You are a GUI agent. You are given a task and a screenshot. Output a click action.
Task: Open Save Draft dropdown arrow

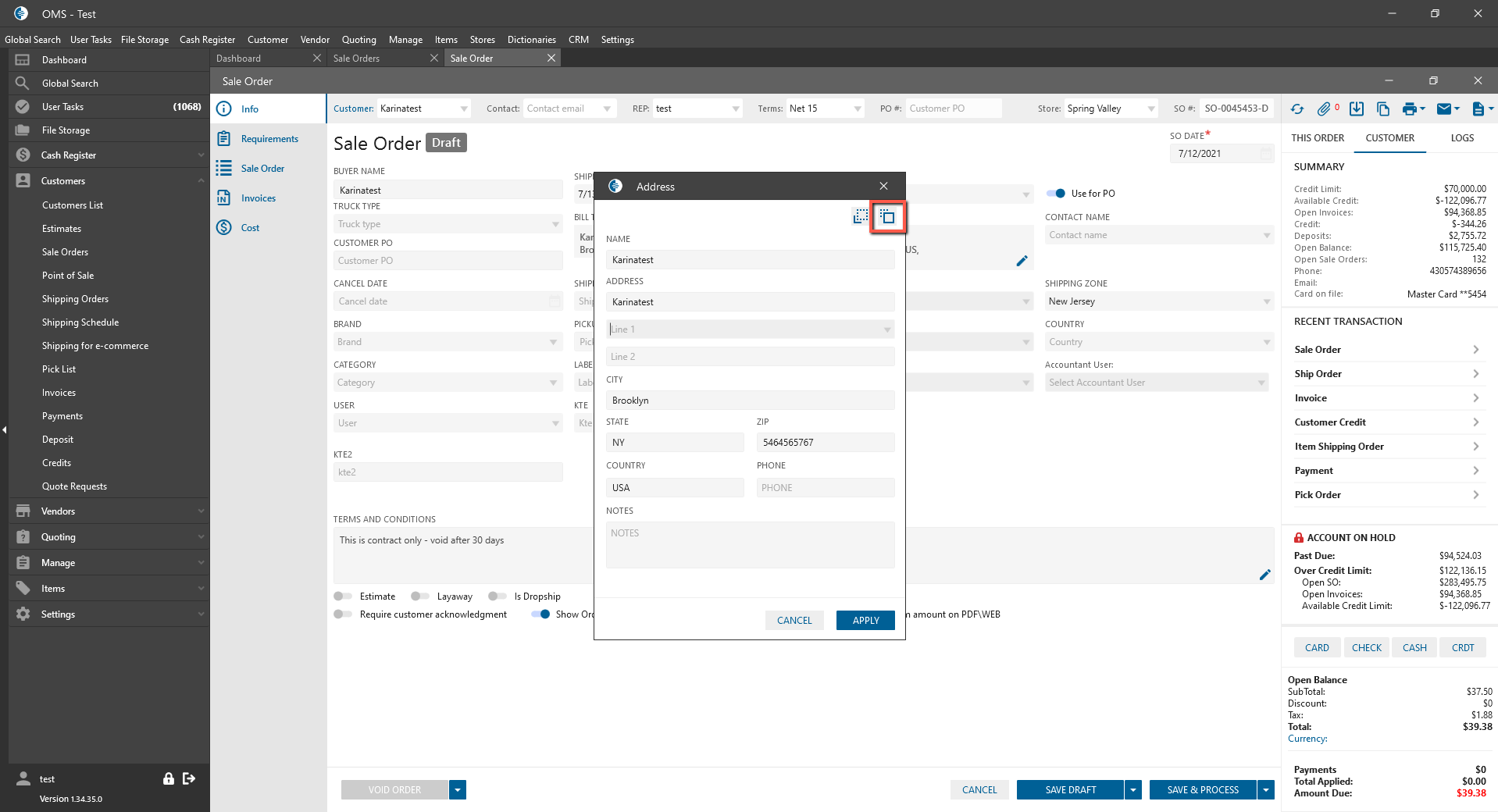click(x=1133, y=790)
